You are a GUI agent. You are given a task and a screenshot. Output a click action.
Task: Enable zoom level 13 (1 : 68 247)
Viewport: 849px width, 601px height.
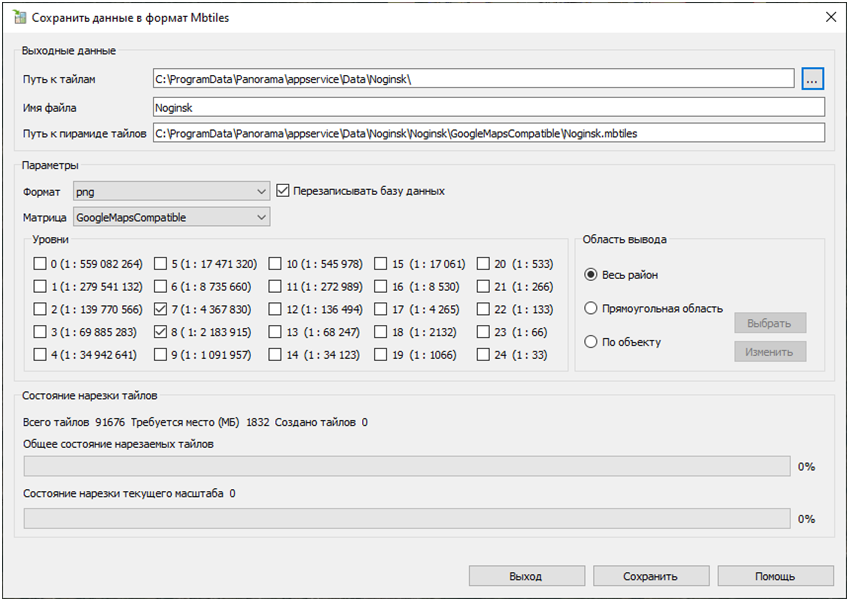tap(275, 331)
